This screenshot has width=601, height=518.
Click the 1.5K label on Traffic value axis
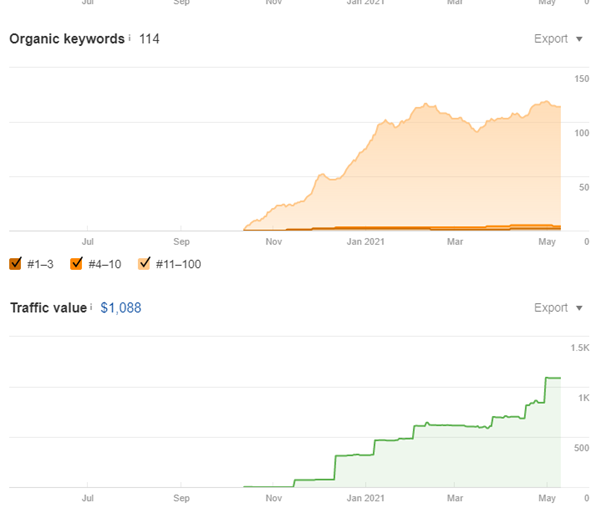point(580,348)
